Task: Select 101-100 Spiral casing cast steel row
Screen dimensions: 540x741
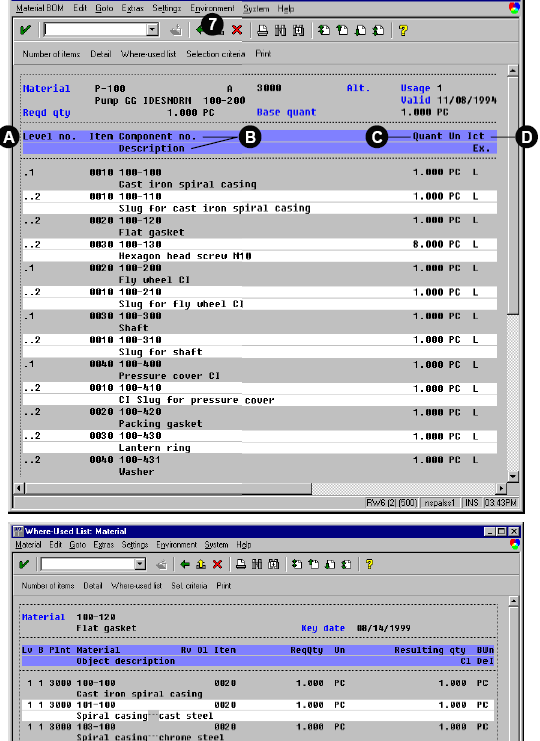Action: pyautogui.click(x=258, y=710)
